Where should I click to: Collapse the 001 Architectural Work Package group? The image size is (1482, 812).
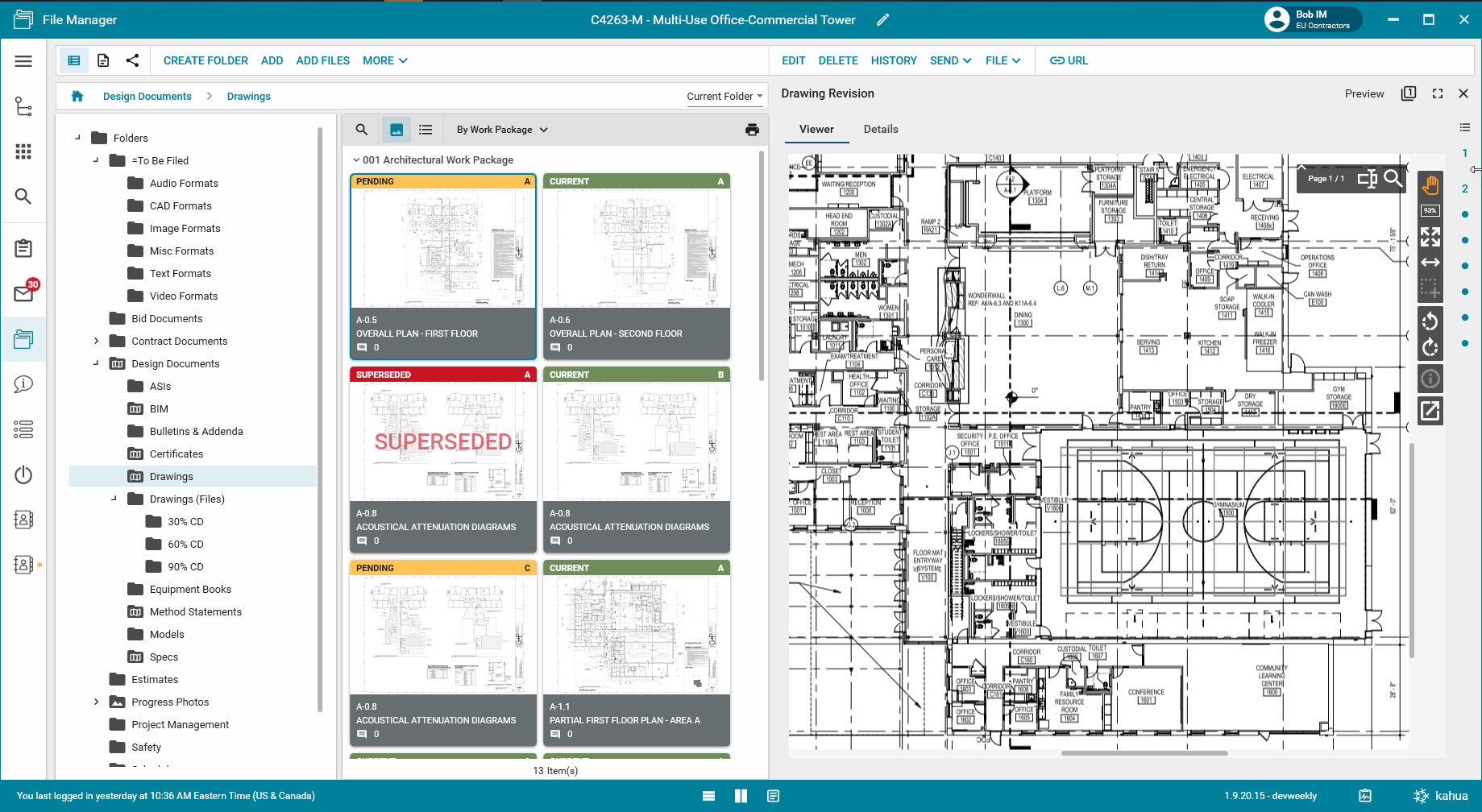(x=356, y=160)
